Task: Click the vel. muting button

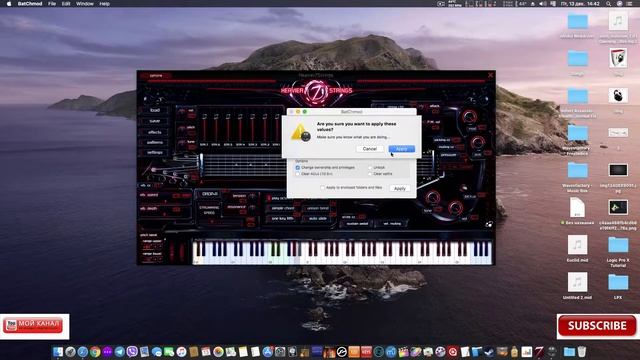Action: click(x=392, y=224)
